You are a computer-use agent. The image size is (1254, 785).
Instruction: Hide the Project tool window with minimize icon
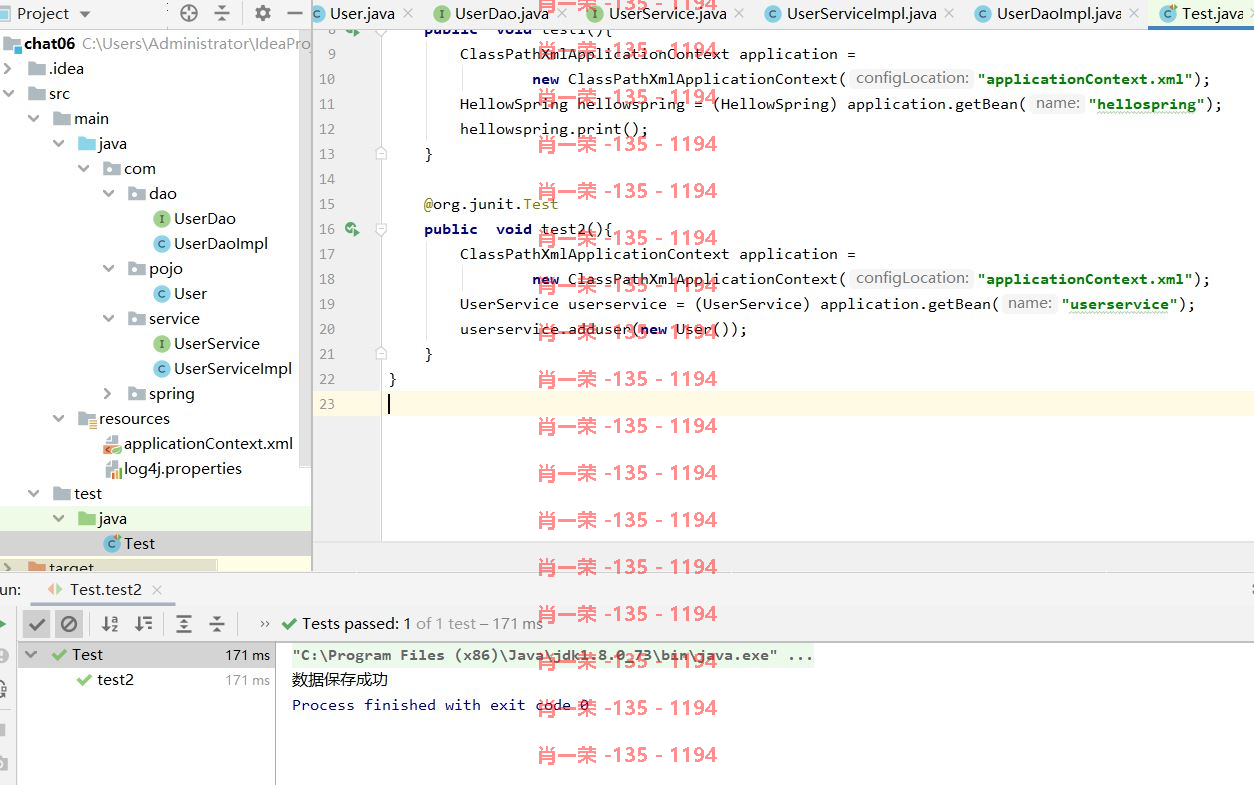click(x=294, y=13)
